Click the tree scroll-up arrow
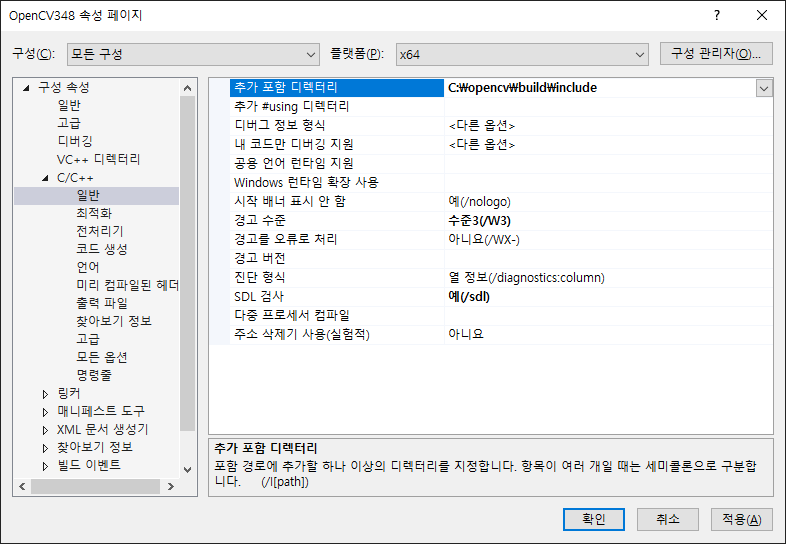Screen dimensions: 786x544 pos(187,88)
